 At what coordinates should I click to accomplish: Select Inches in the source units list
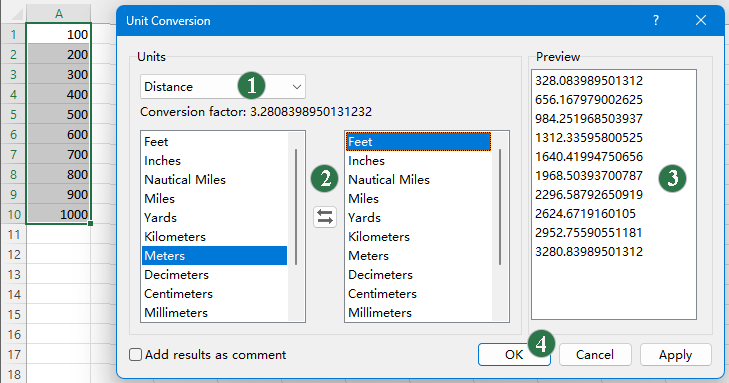coord(214,161)
